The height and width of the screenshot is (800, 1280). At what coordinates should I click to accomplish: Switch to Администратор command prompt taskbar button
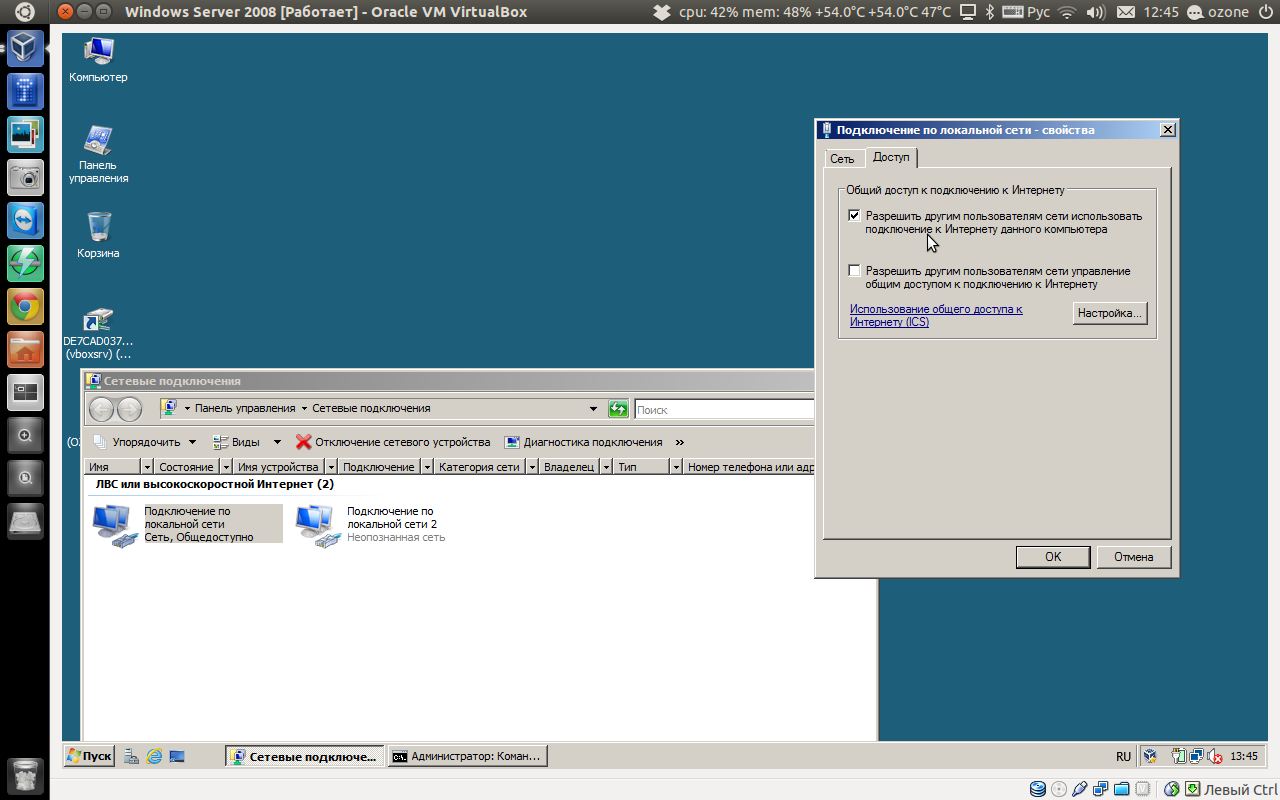467,757
